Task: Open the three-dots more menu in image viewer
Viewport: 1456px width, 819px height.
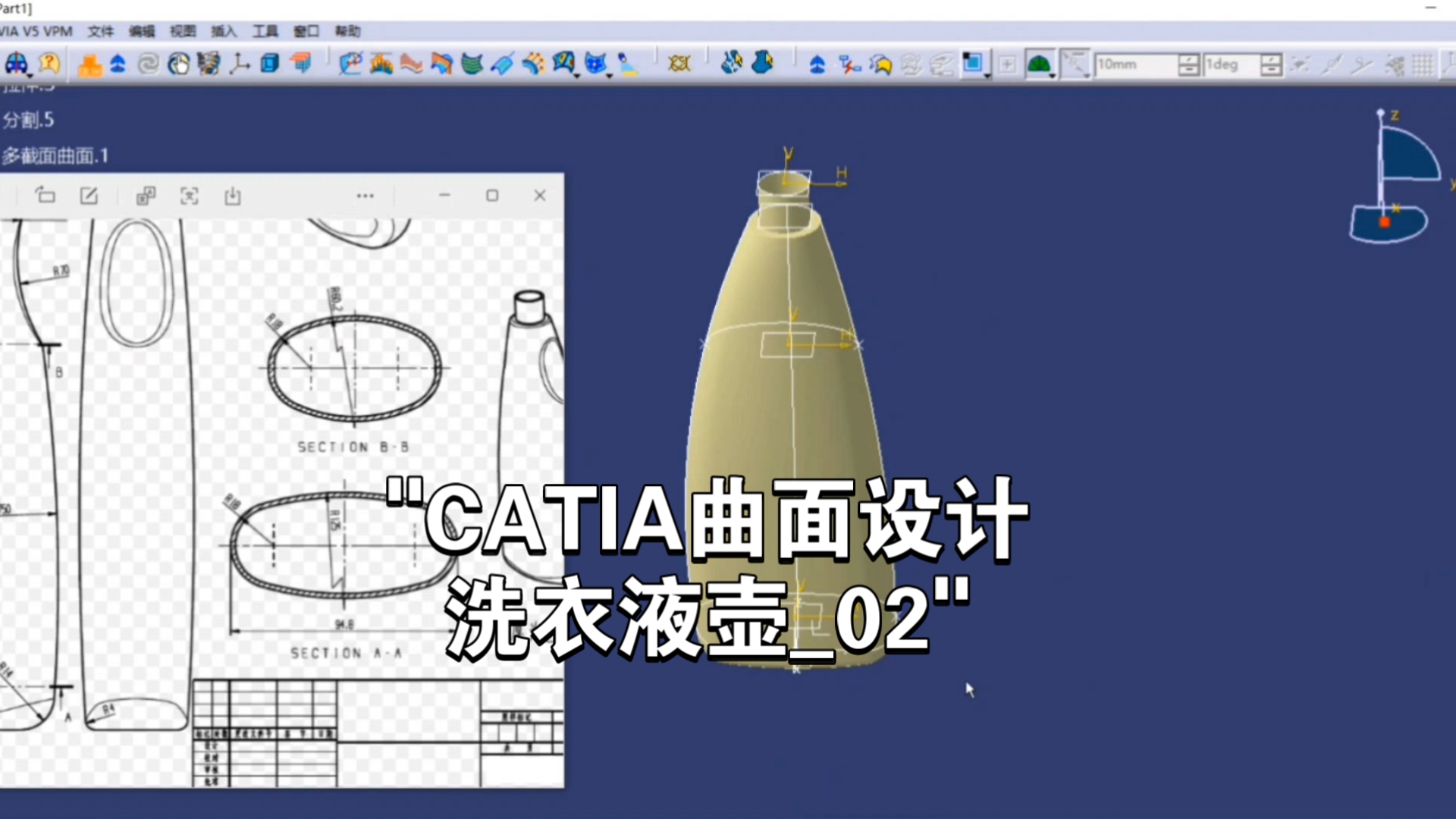Action: coord(366,196)
